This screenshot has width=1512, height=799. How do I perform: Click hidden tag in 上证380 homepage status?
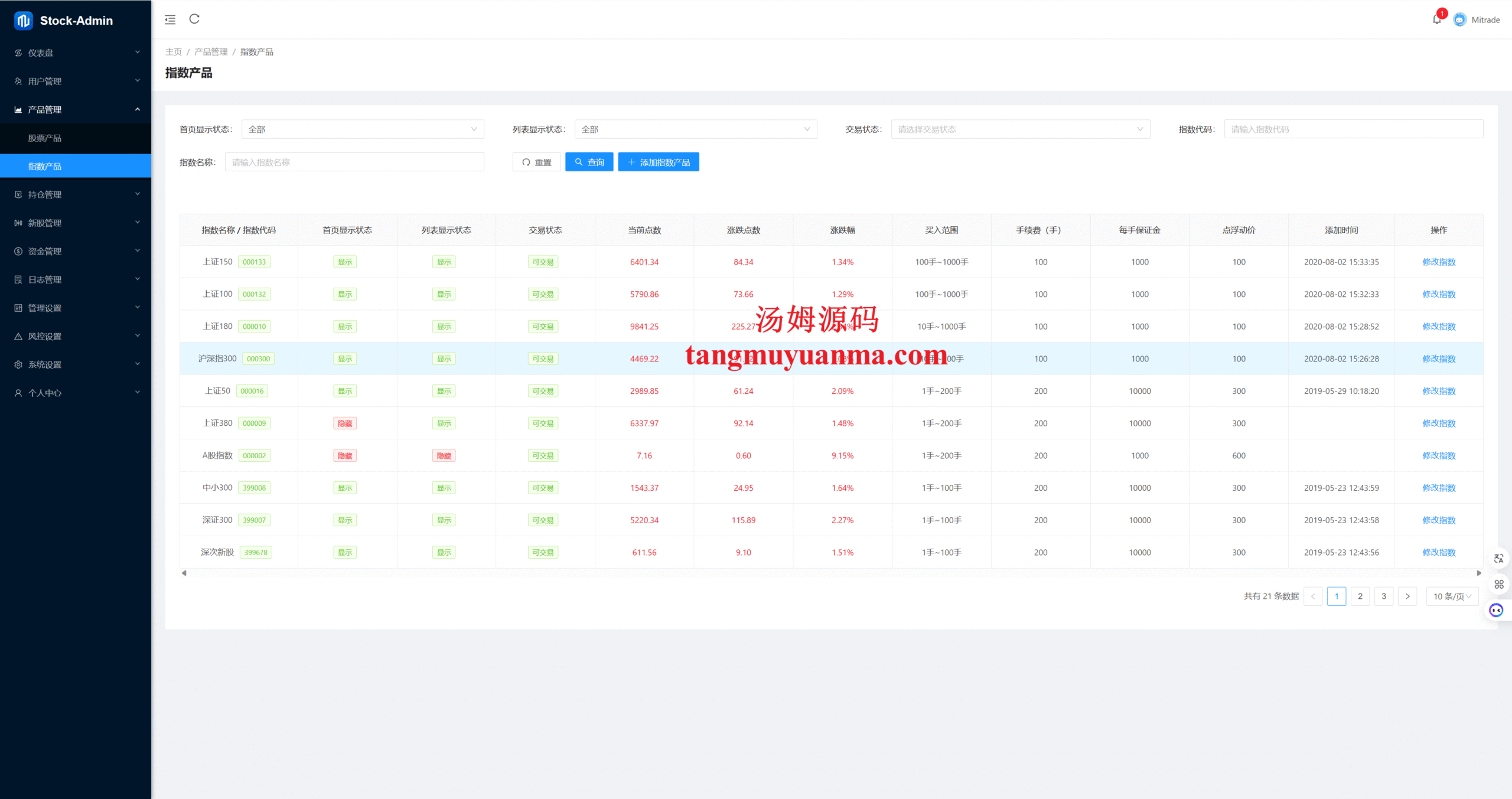(x=345, y=423)
